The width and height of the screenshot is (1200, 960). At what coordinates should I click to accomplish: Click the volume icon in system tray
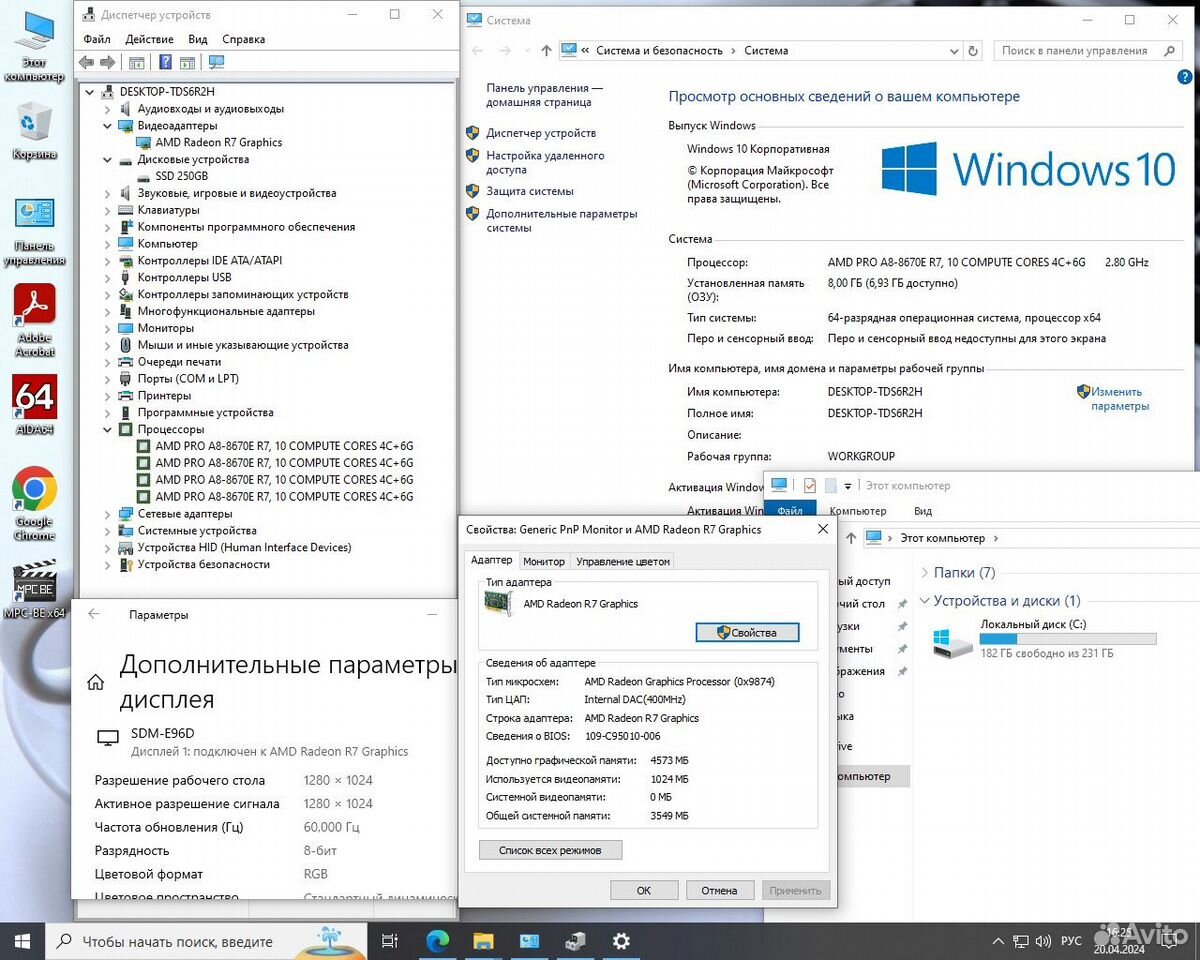[x=1043, y=941]
